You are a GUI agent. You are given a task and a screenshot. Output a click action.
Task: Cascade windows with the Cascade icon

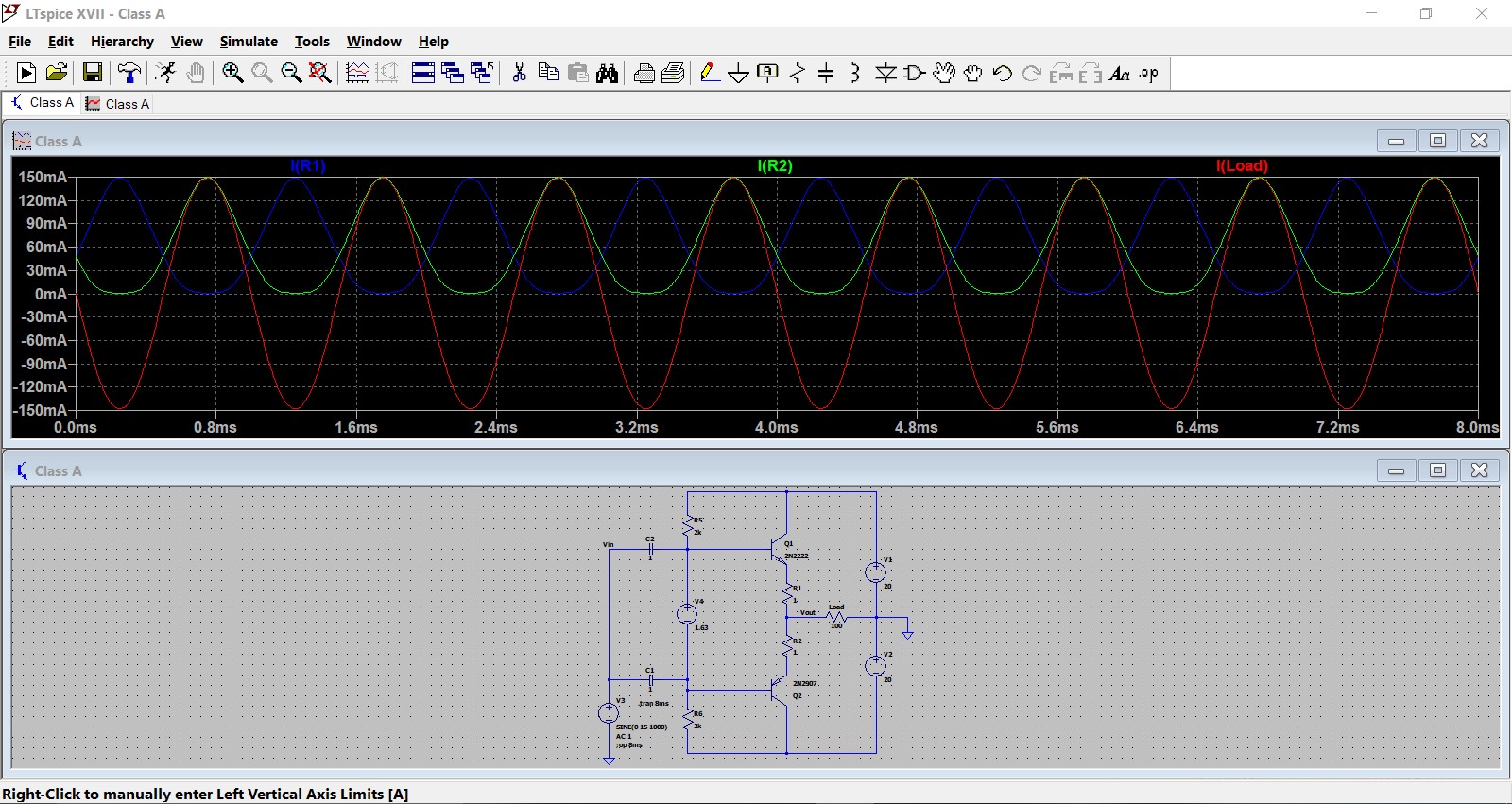point(453,73)
